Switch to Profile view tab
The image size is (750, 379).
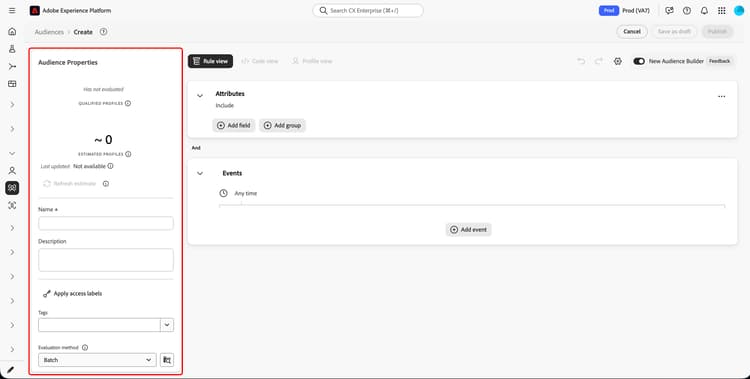point(312,61)
